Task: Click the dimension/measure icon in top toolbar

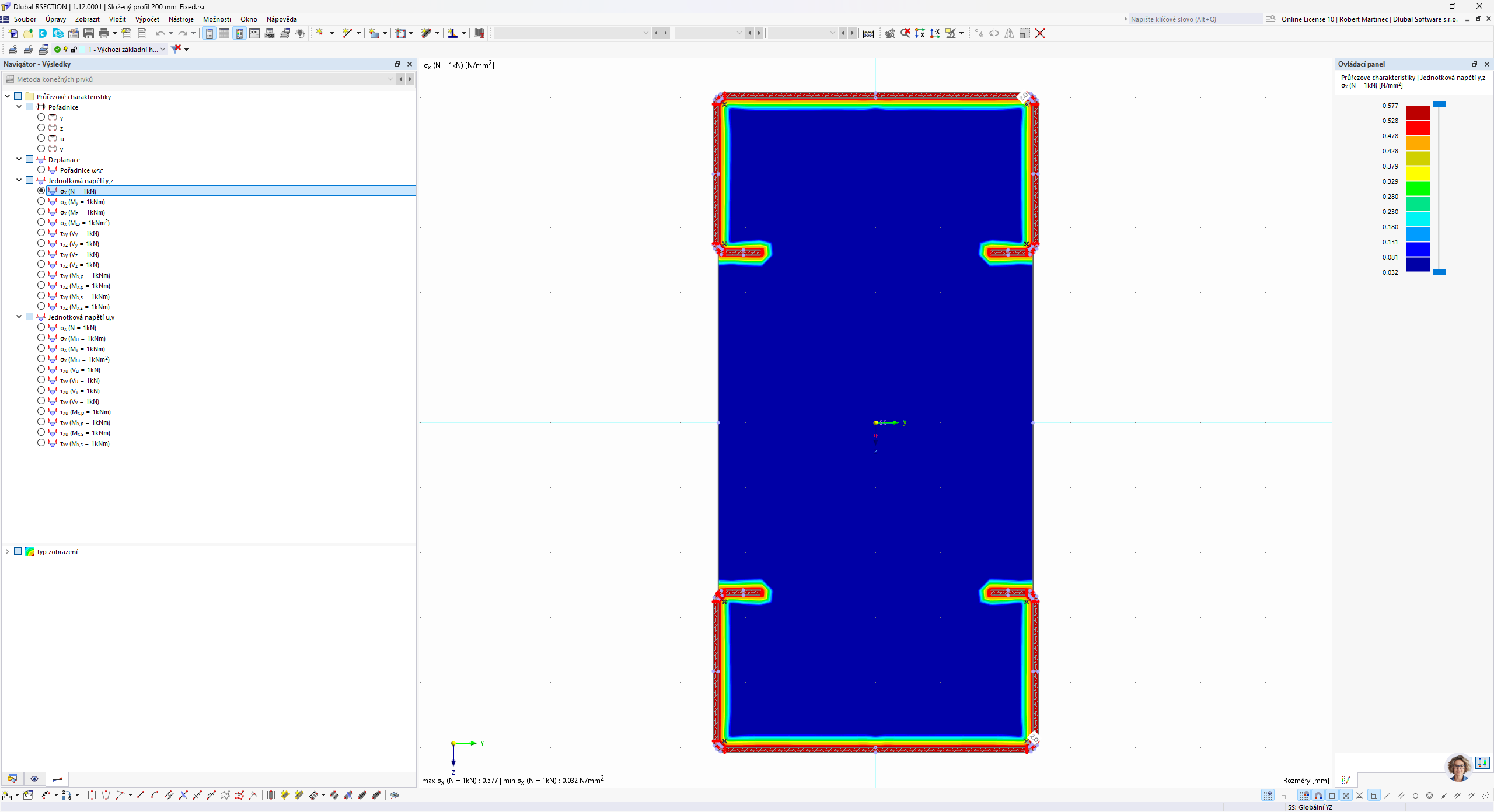Action: (868, 33)
